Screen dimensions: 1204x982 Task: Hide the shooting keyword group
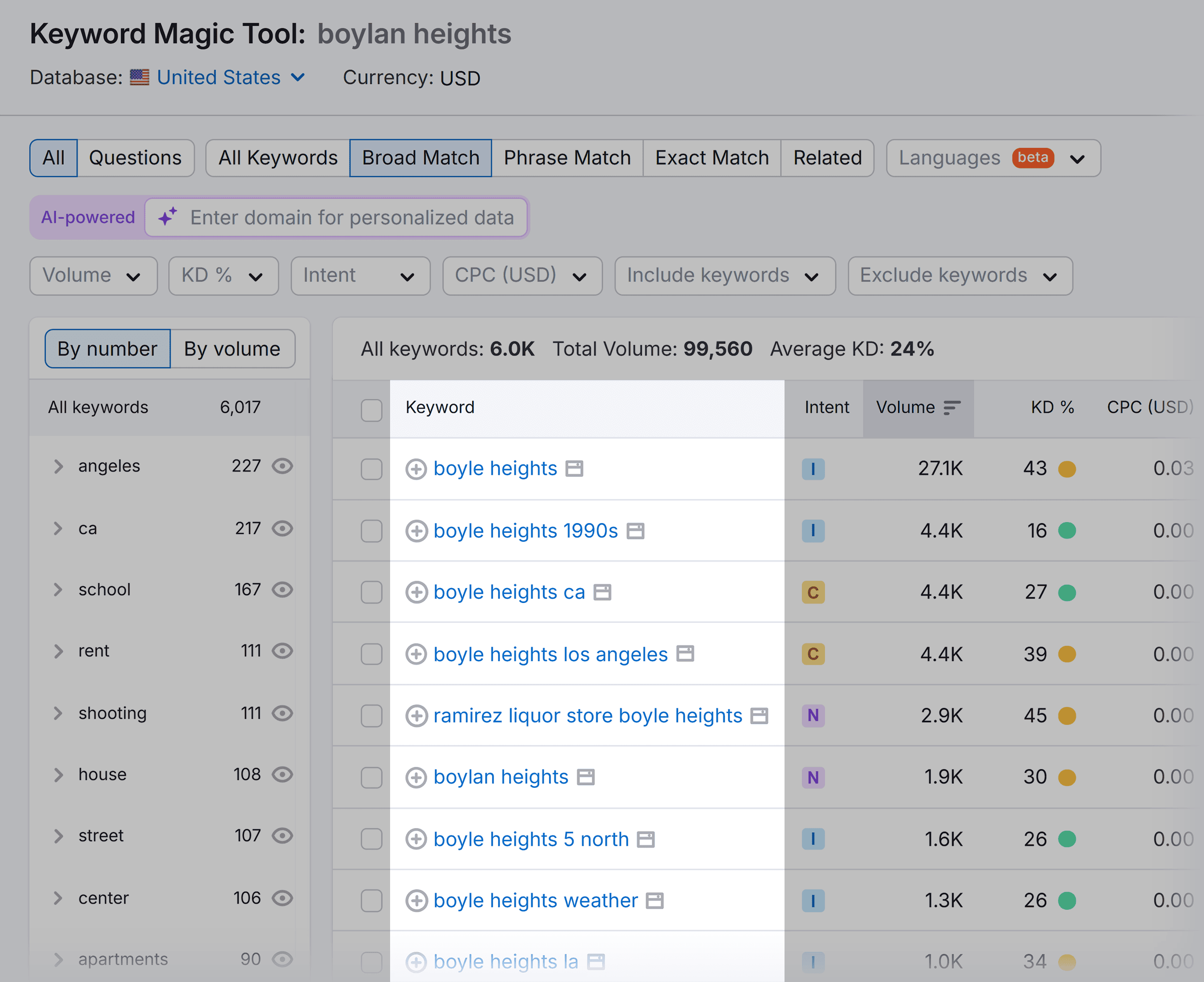[282, 713]
